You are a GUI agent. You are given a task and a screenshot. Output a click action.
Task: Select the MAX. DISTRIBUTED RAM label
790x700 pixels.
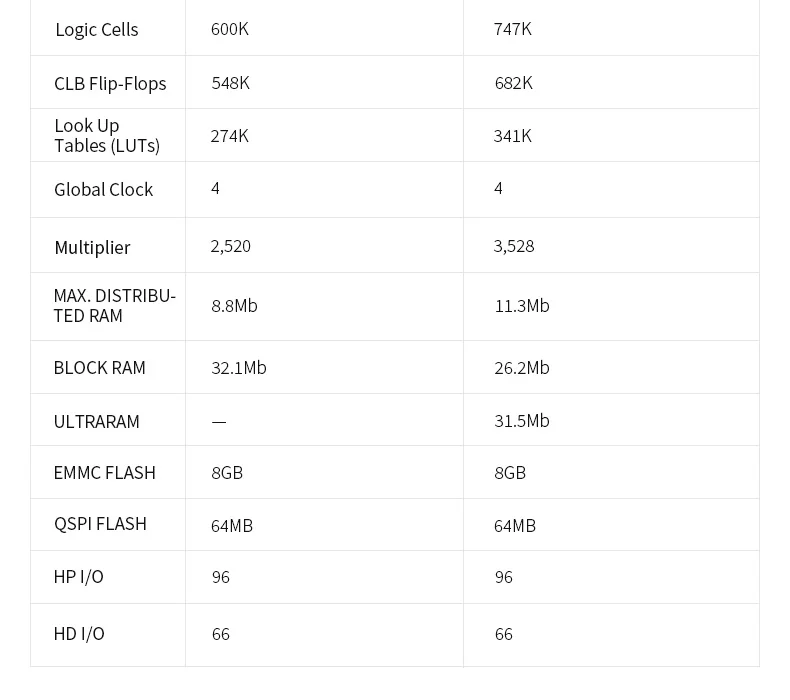[114, 306]
